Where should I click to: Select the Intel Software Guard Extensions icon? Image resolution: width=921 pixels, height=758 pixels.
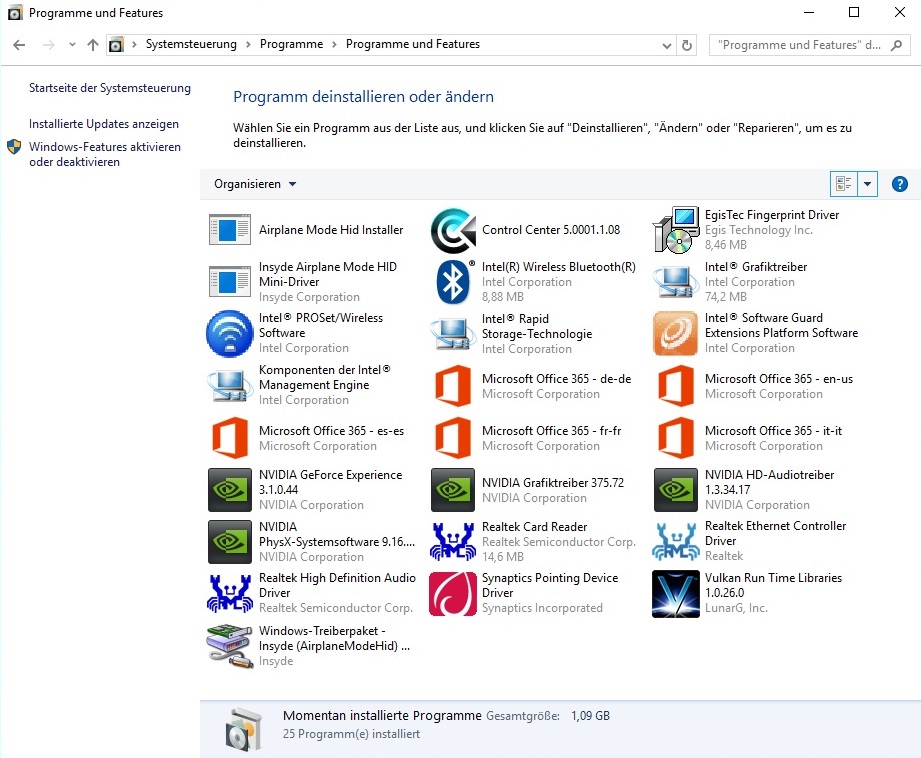[x=676, y=333]
